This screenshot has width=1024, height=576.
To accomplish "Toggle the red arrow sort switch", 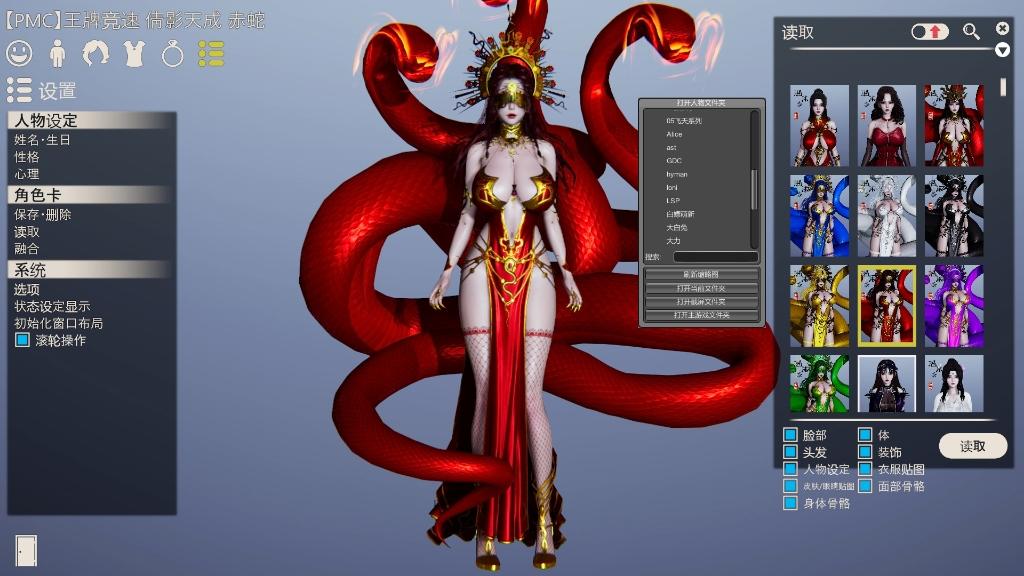I will click(930, 31).
